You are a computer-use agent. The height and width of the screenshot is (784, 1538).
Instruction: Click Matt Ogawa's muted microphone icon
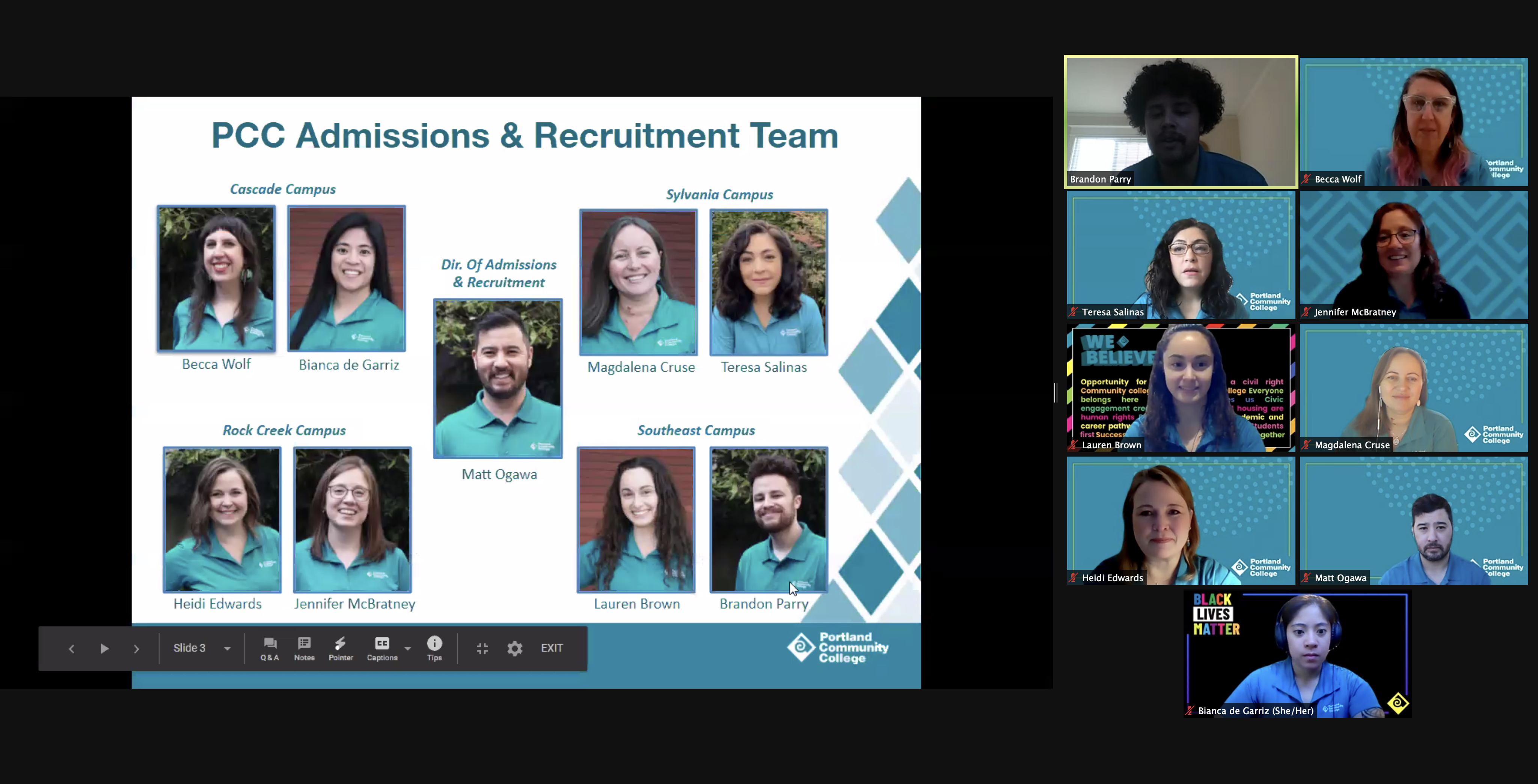pyautogui.click(x=1306, y=577)
